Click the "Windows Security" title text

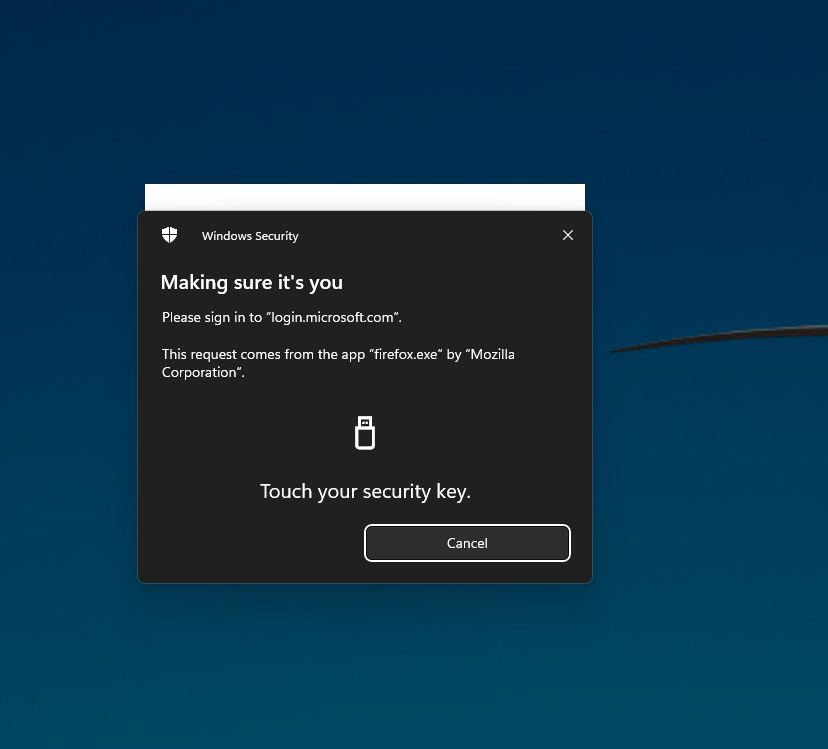pos(250,236)
